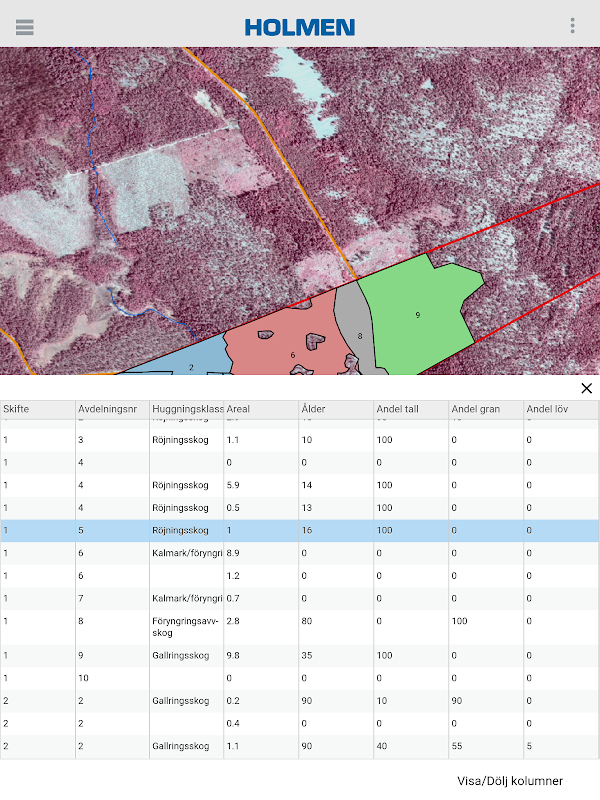Select the Föryngringsavvskog row for Avdelning 8
600x800 pixels.
[x=300, y=626]
